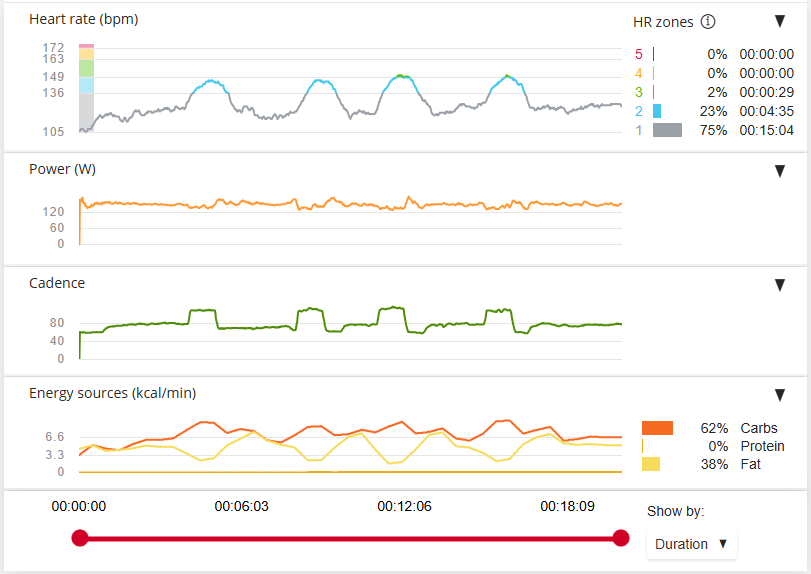This screenshot has height=574, width=811.
Task: Click the orange Carbs legend swatch
Action: click(657, 428)
